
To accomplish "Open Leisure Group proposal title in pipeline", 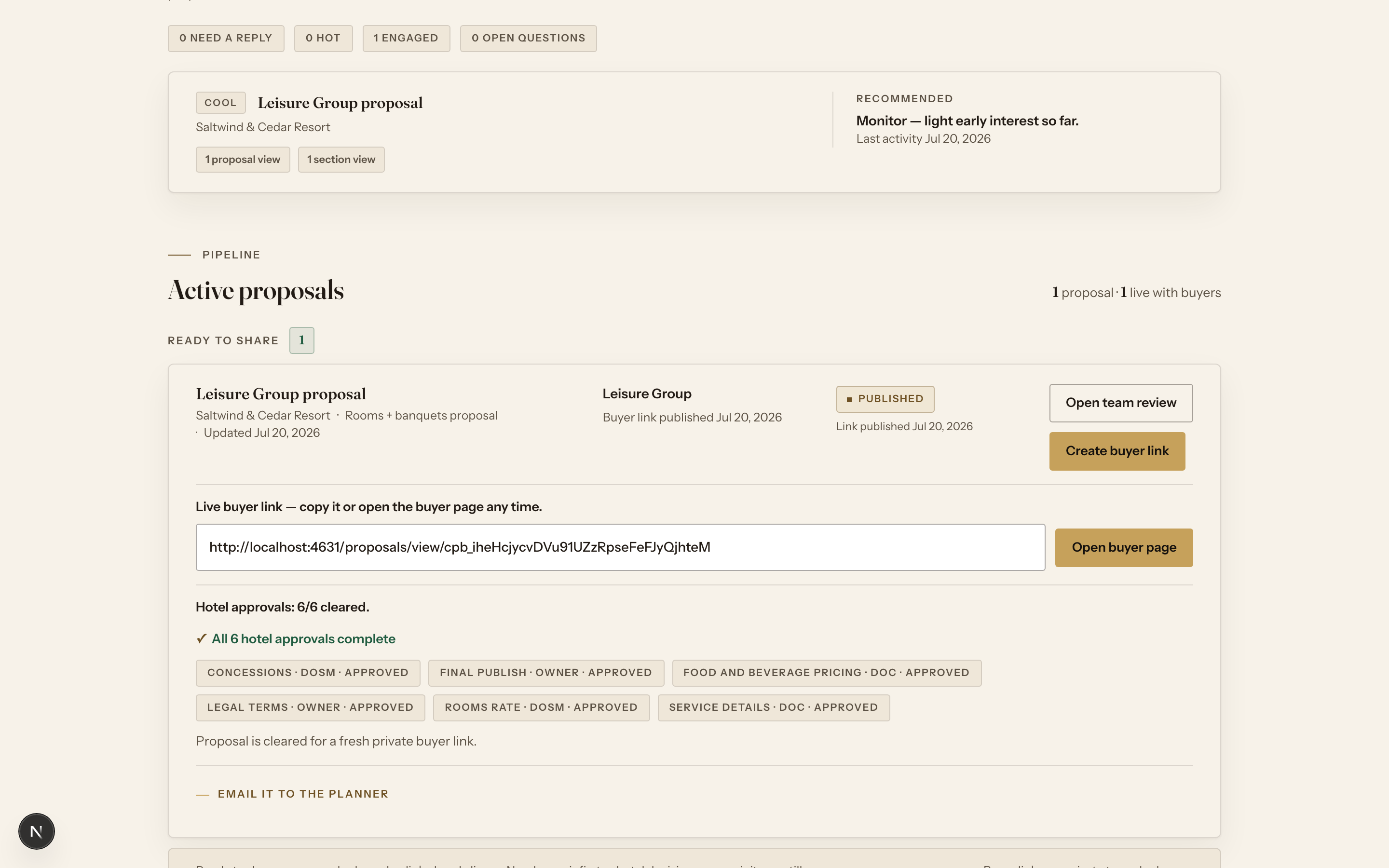I will pyautogui.click(x=281, y=394).
